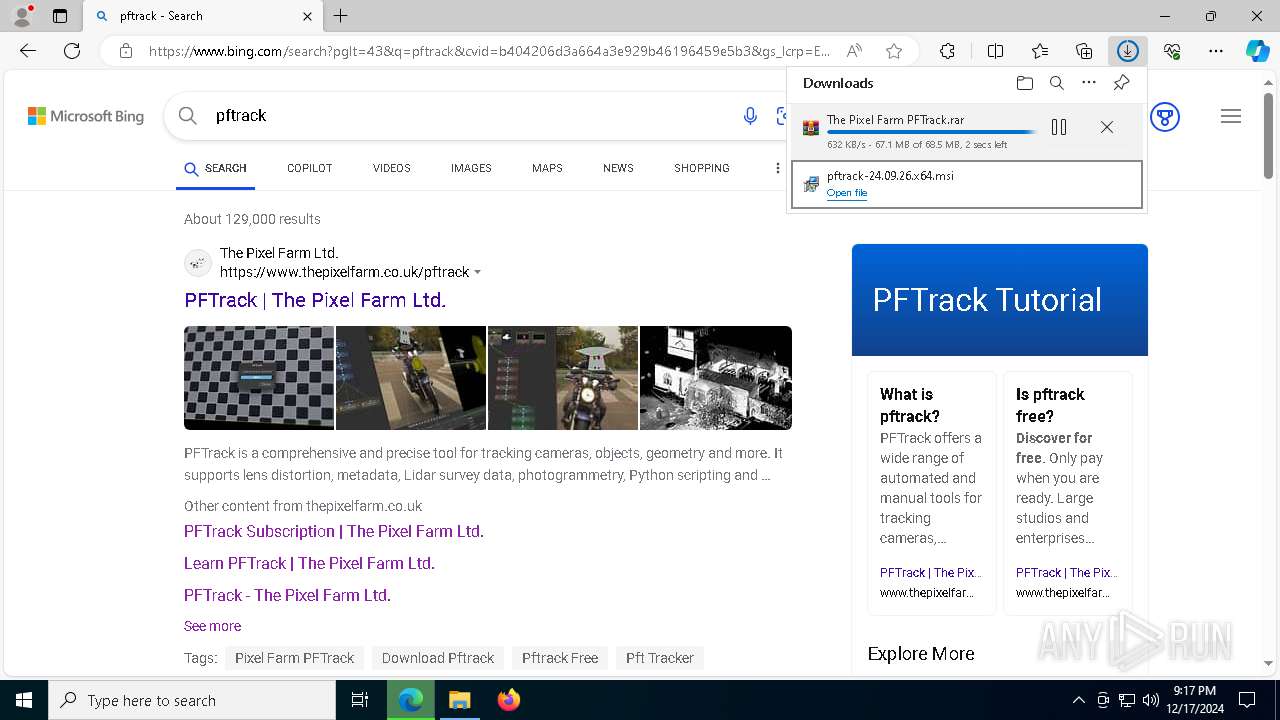This screenshot has height=720, width=1280.
Task: Close the pftrack - Search tab
Action: click(x=307, y=16)
